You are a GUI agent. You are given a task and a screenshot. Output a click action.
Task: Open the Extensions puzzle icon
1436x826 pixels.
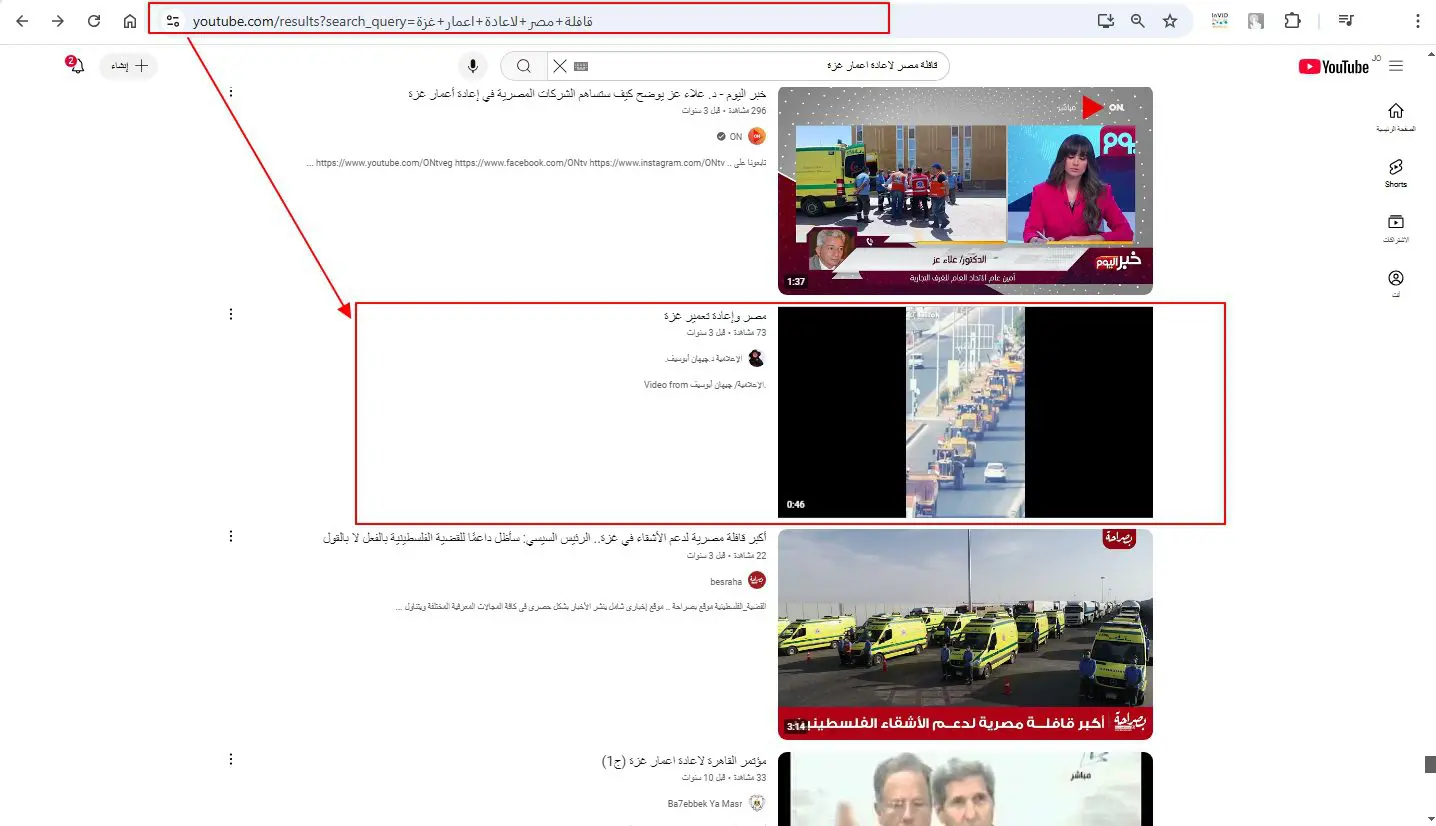point(1293,20)
